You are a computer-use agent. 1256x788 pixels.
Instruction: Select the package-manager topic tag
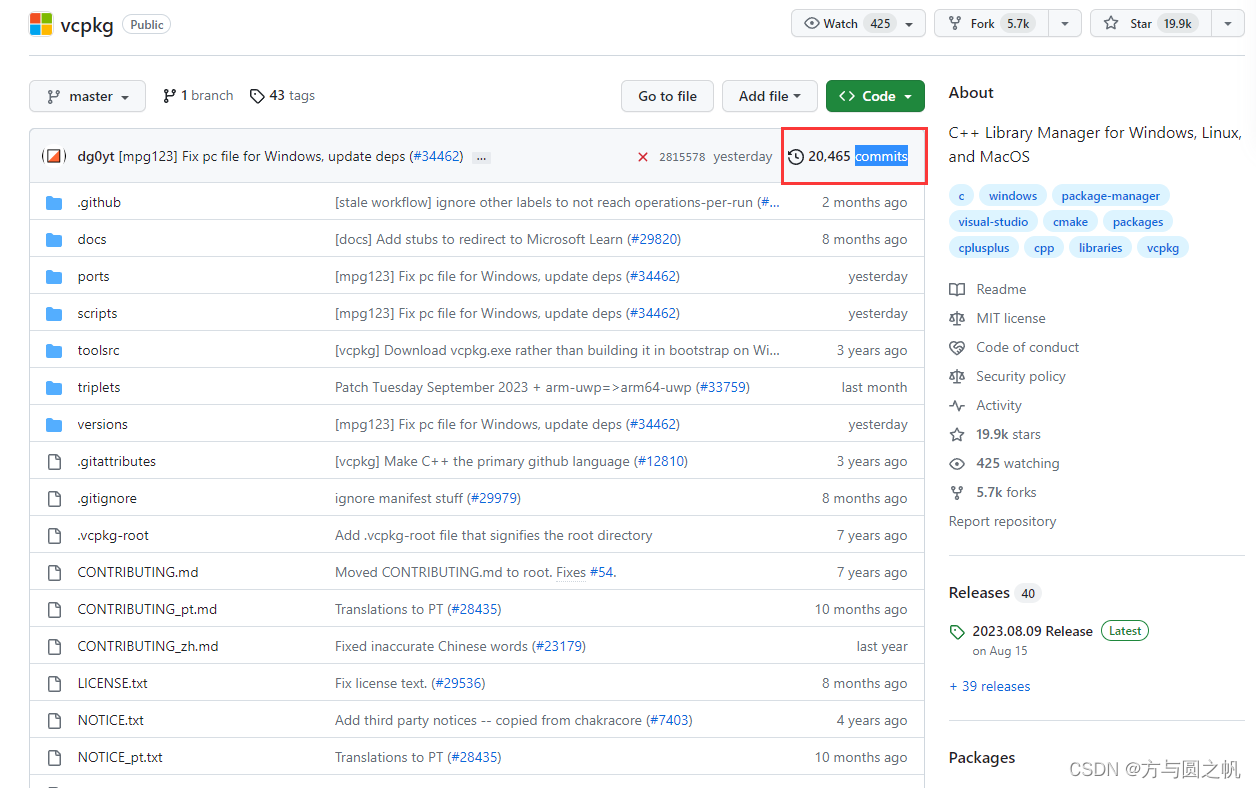point(1111,196)
